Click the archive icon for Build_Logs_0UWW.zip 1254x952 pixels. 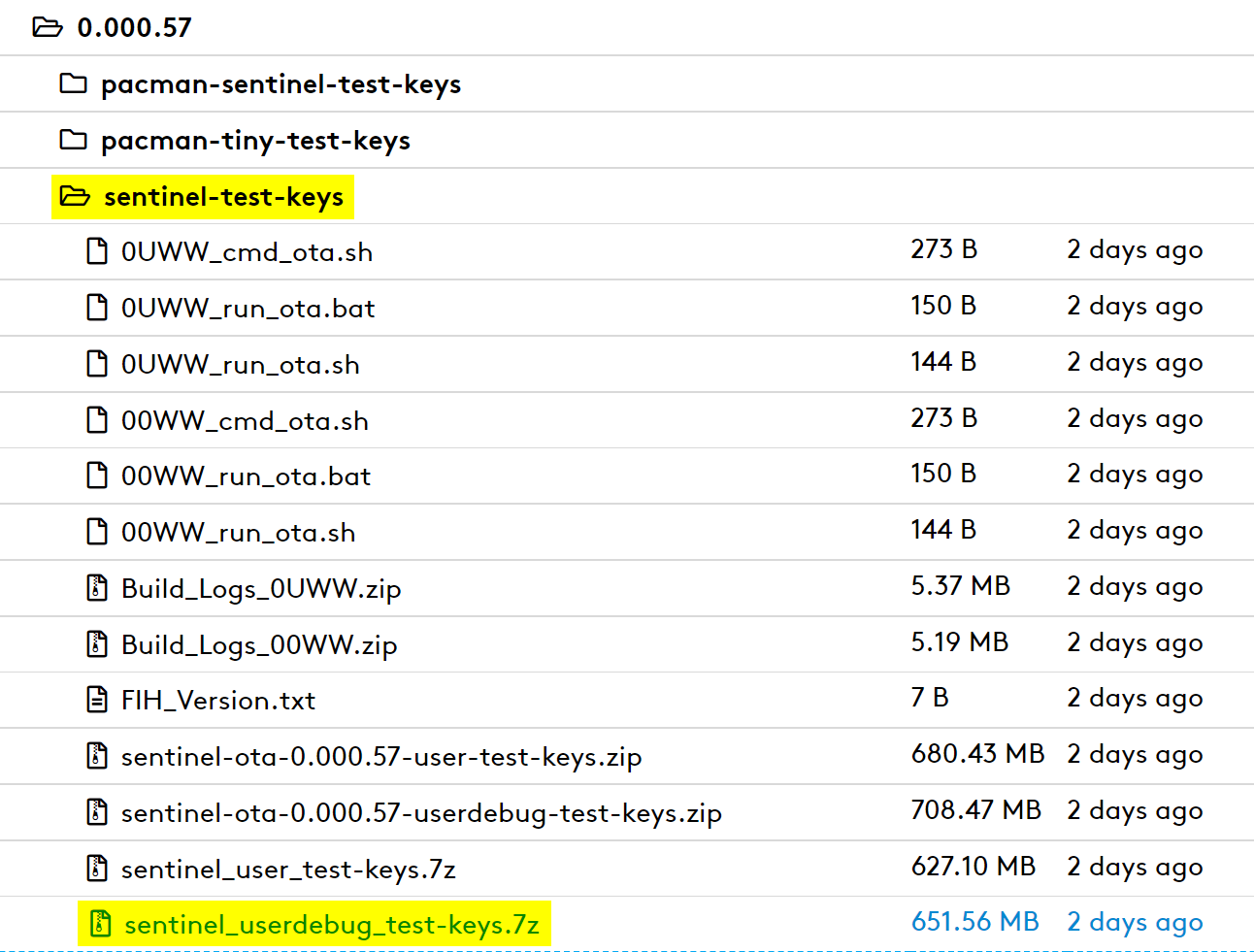point(97,588)
